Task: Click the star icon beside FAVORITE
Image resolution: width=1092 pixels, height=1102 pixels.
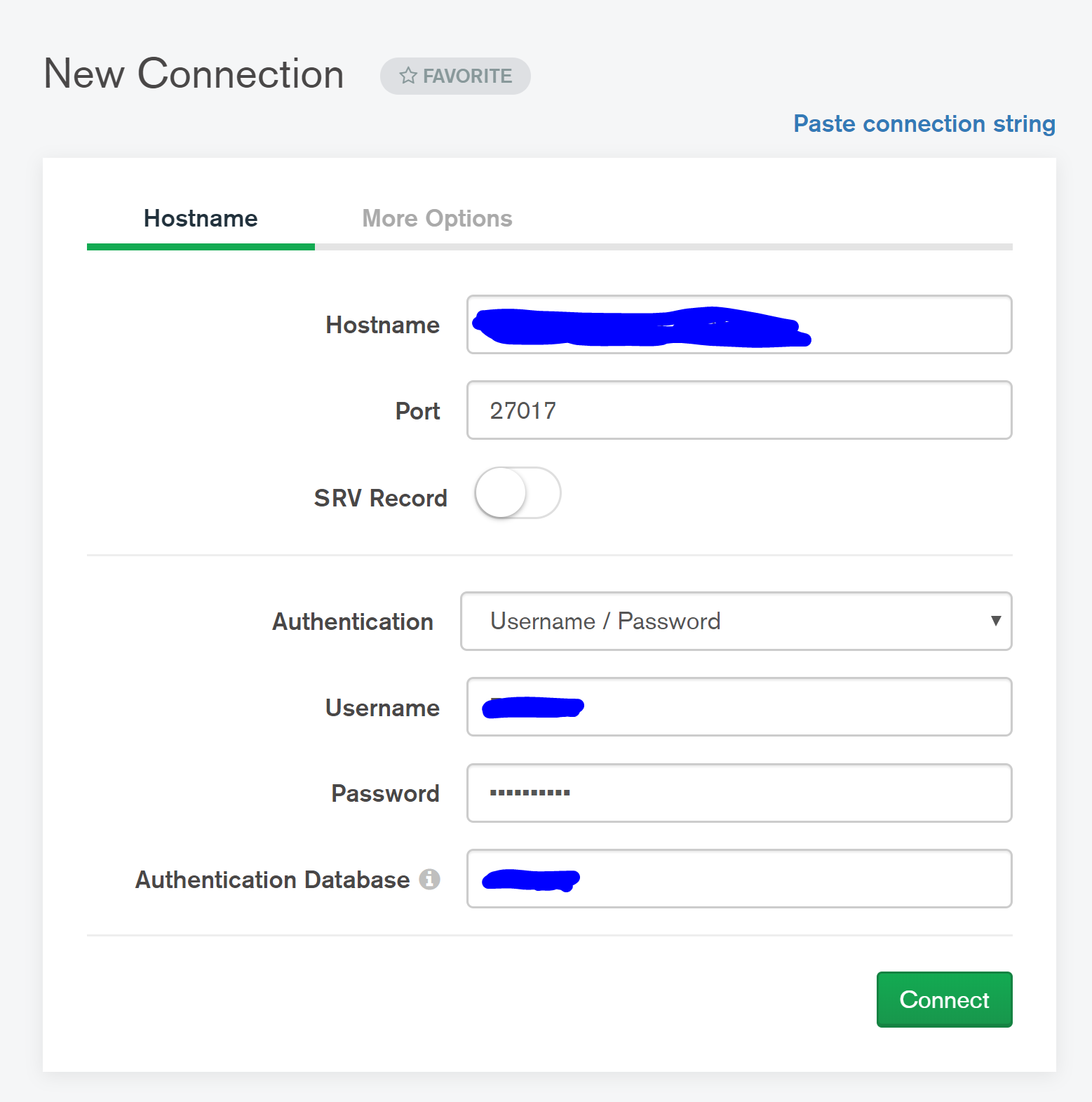Action: click(408, 76)
